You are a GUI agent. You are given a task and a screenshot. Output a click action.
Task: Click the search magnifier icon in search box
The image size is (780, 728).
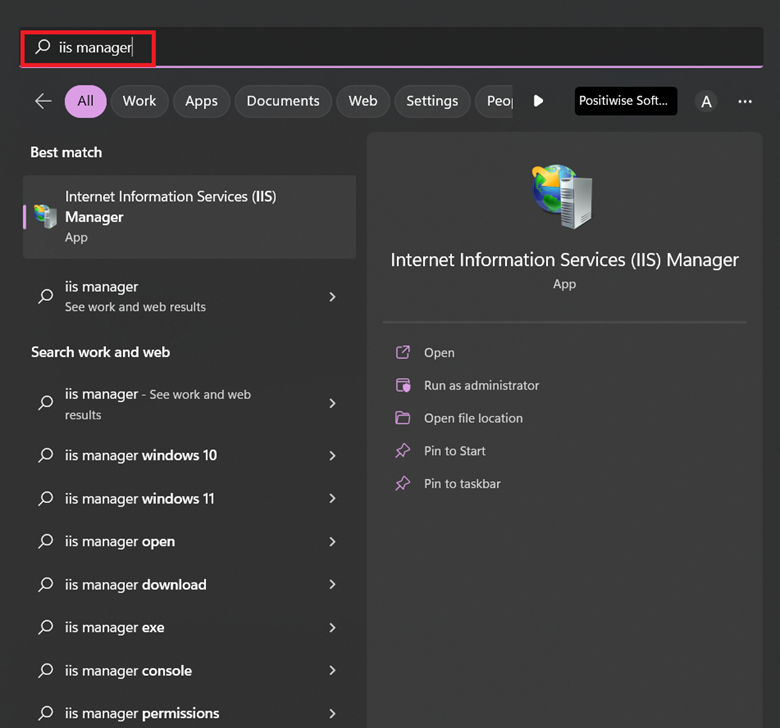pos(43,47)
